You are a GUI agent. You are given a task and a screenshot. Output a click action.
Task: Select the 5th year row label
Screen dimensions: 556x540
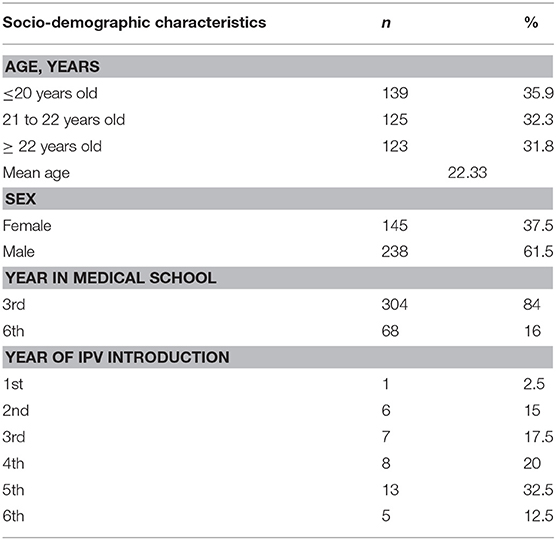(x=13, y=490)
